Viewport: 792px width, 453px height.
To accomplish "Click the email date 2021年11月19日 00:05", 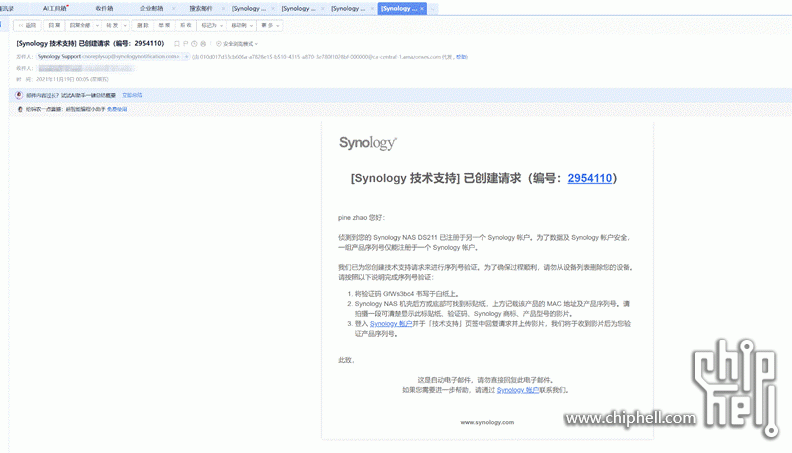I will (x=62, y=79).
